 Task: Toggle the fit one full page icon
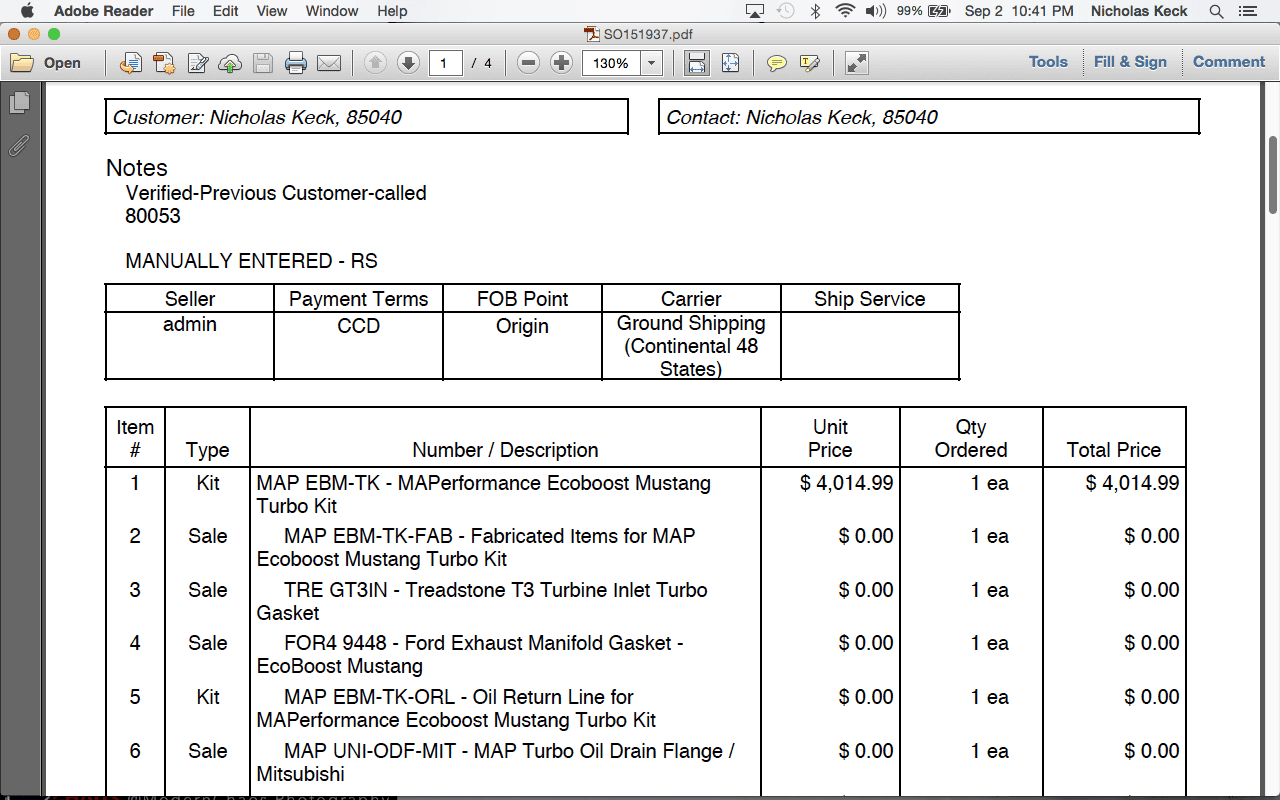tap(731, 63)
